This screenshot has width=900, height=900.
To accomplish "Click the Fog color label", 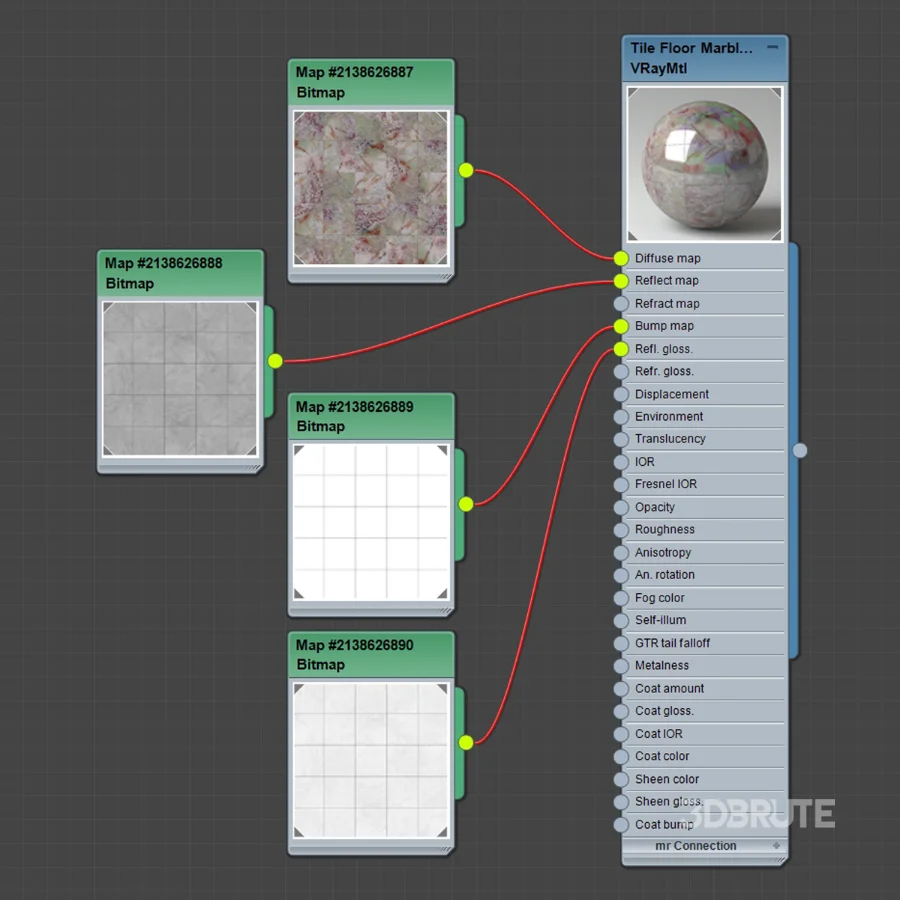I will (x=660, y=598).
